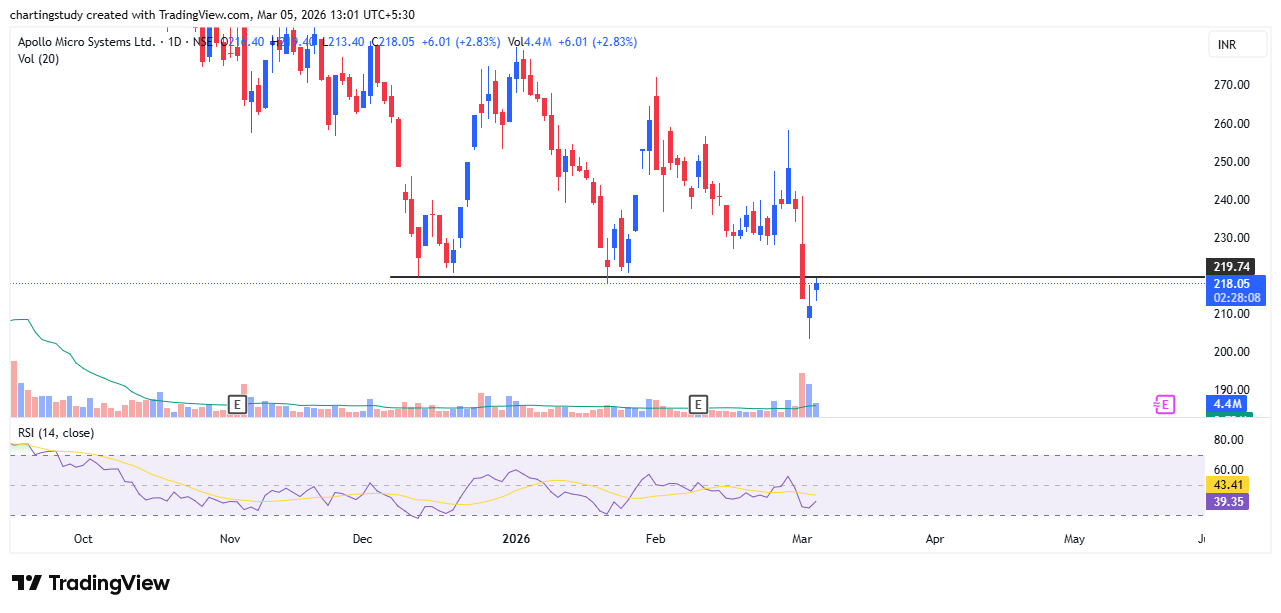Click the 60.00 RSI scale label
This screenshot has width=1281, height=613.
tap(1230, 470)
